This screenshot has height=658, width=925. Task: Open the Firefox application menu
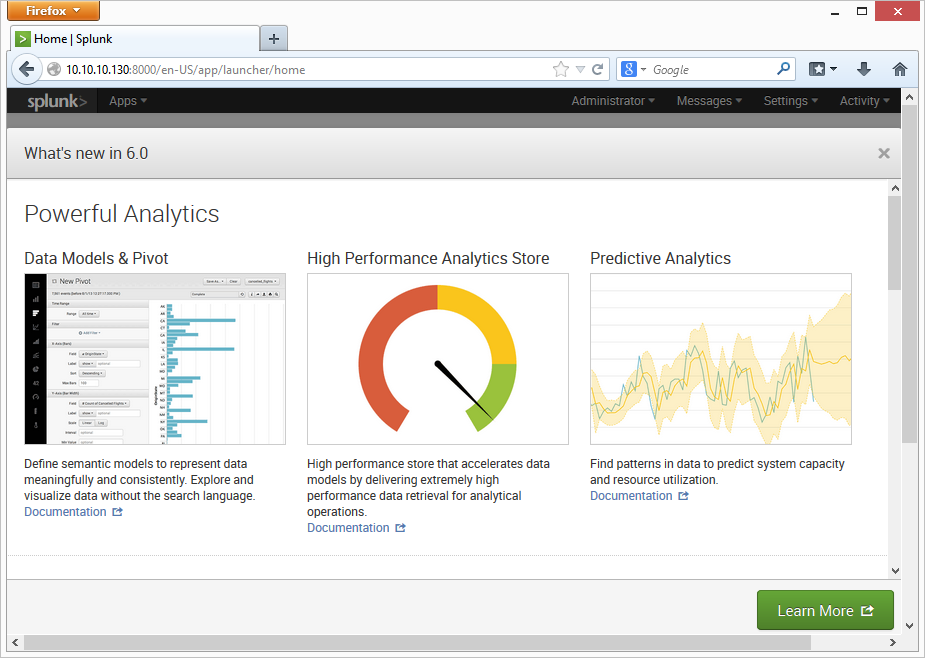(53, 11)
